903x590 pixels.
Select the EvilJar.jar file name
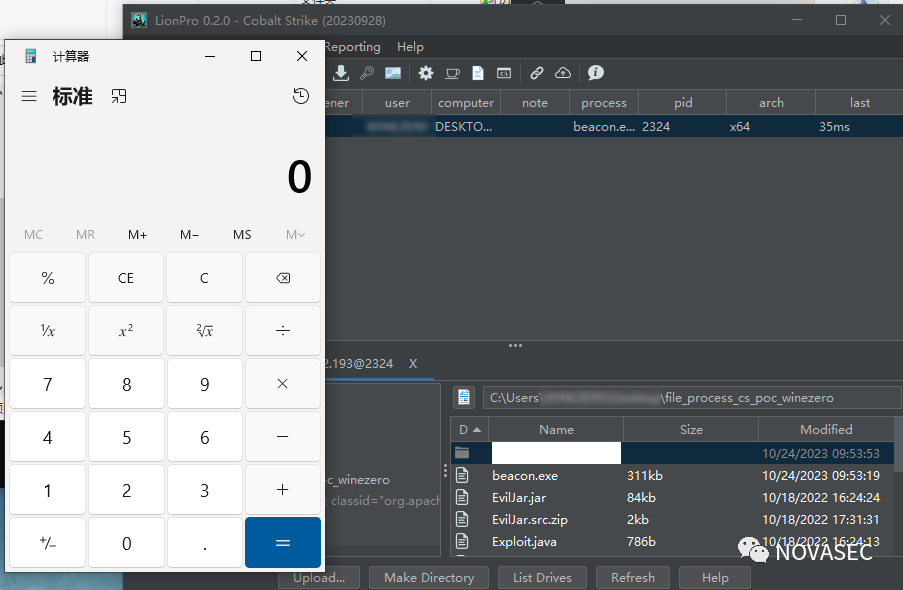[519, 497]
